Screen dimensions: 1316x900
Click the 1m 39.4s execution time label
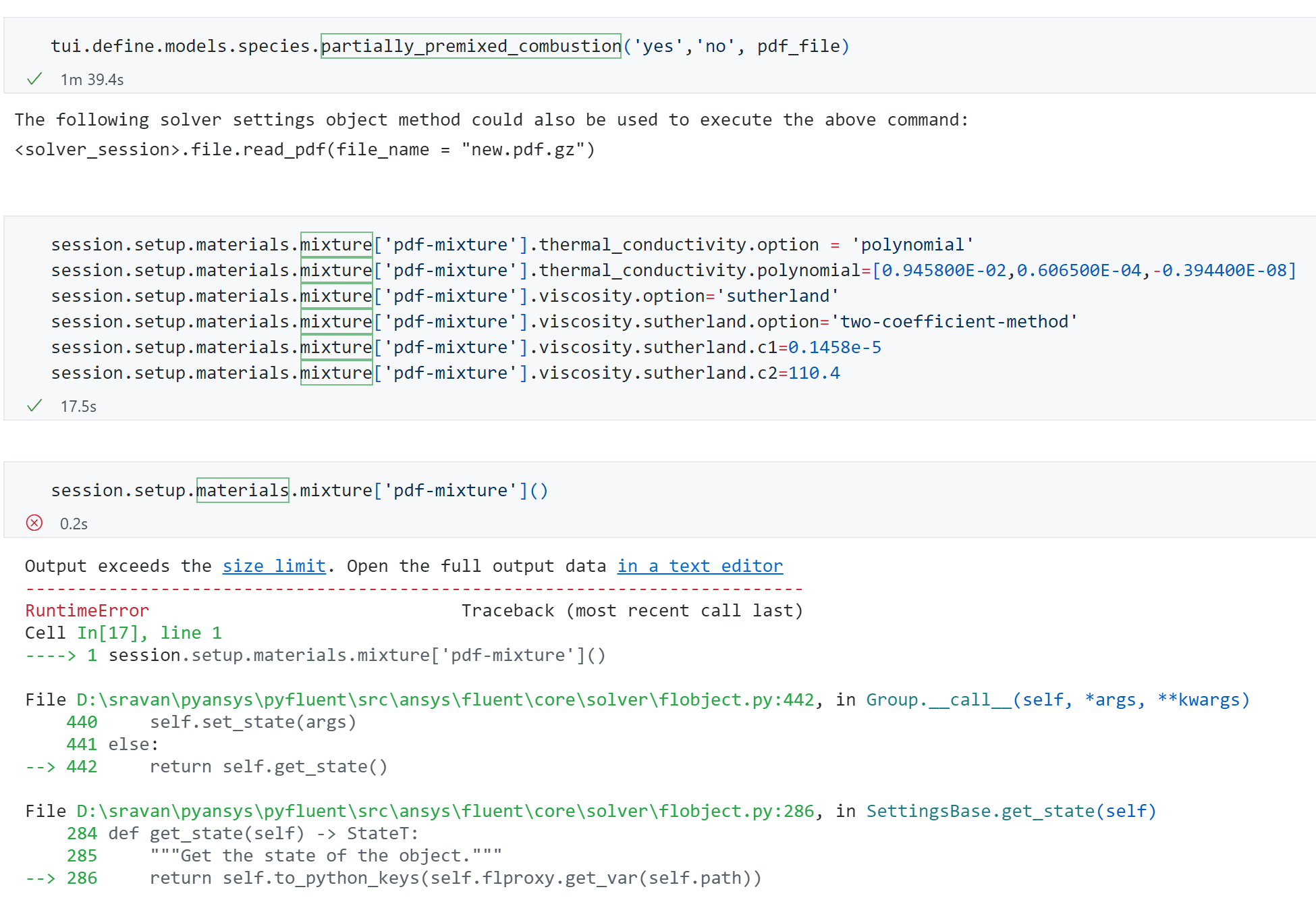(x=92, y=80)
